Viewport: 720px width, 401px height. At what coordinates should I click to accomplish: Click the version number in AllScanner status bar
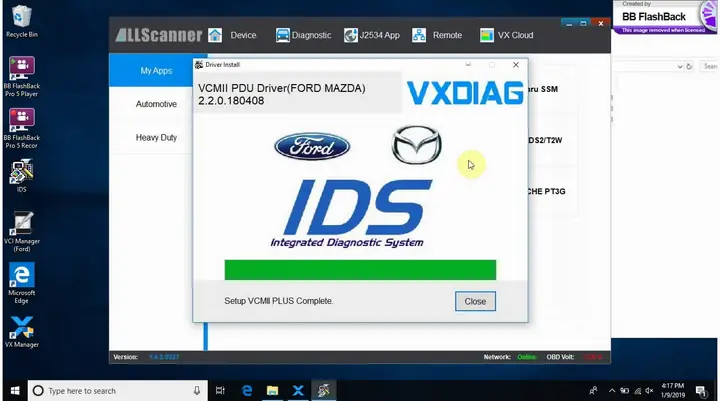(x=164, y=357)
